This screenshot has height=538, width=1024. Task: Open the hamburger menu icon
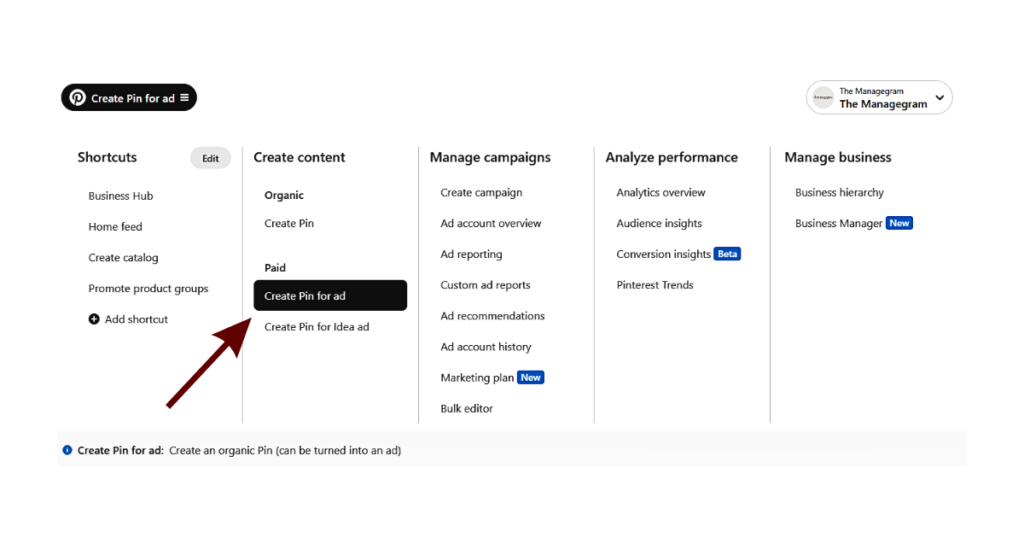(184, 98)
